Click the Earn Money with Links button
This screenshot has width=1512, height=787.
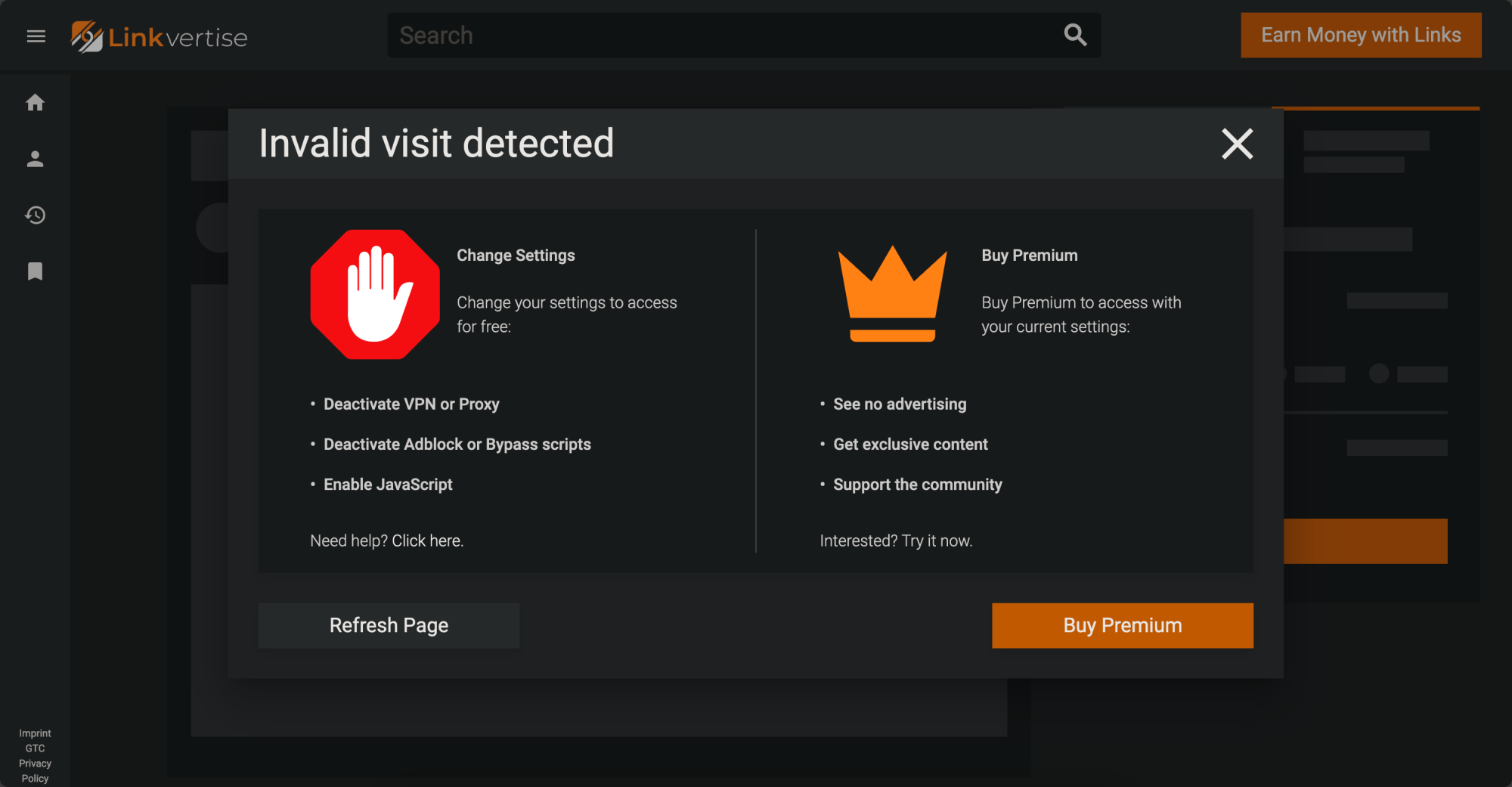coord(1360,35)
